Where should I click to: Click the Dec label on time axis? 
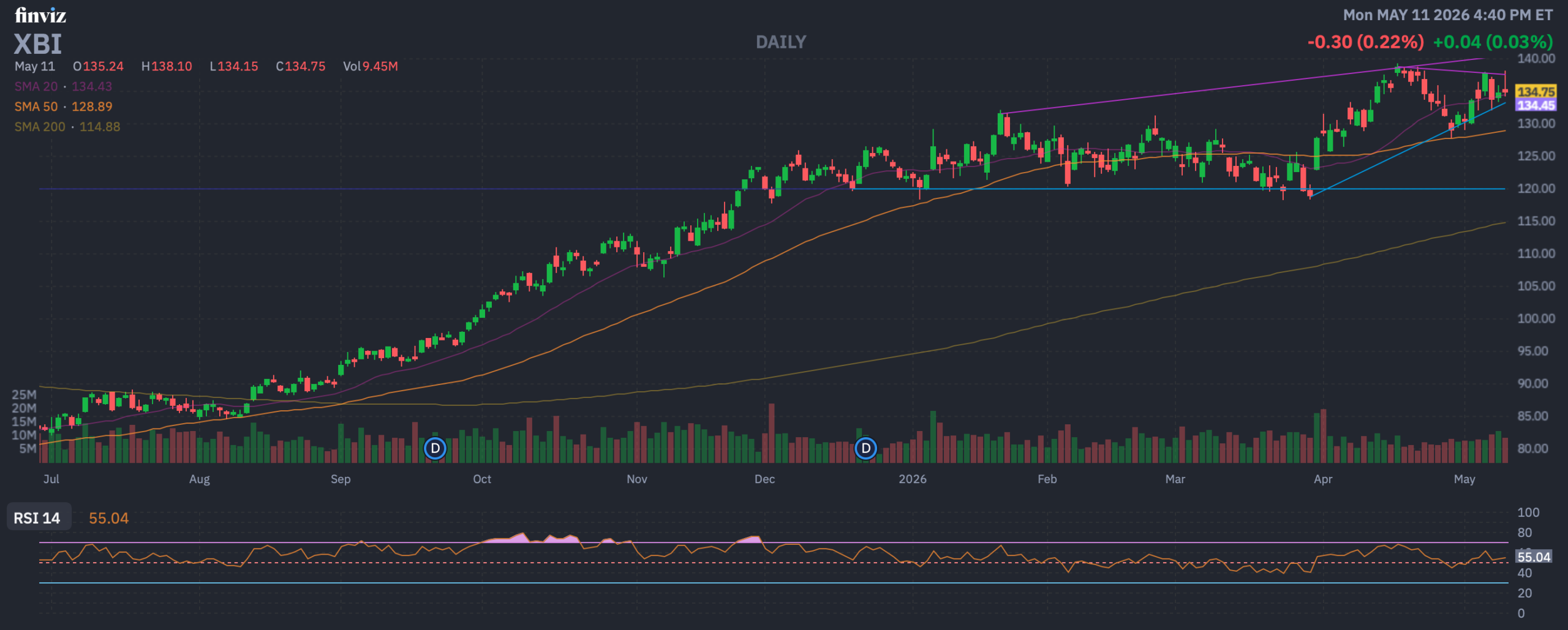(x=764, y=479)
